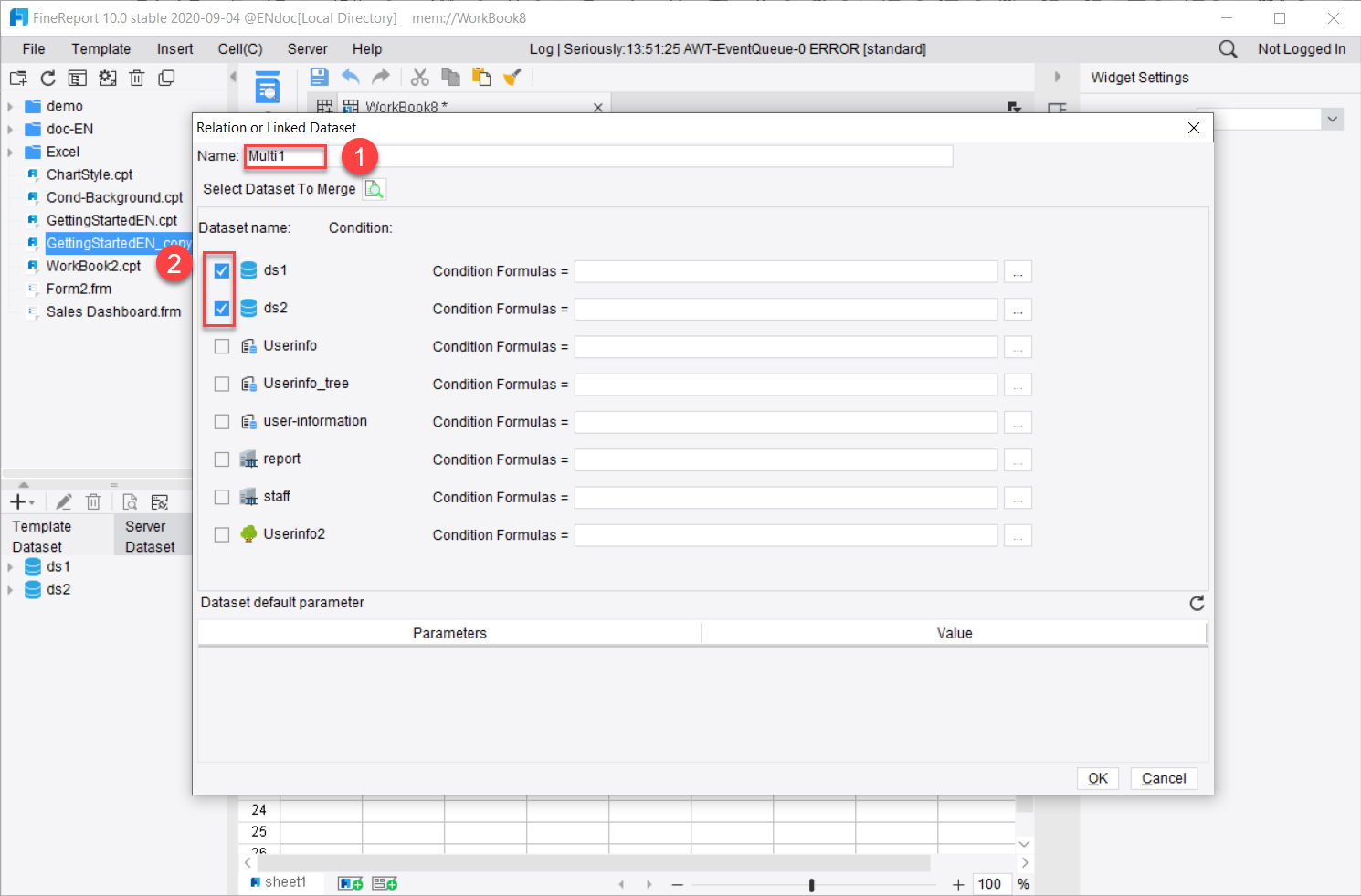Expand the ds1 tree item
The image size is (1361, 896).
(x=10, y=566)
